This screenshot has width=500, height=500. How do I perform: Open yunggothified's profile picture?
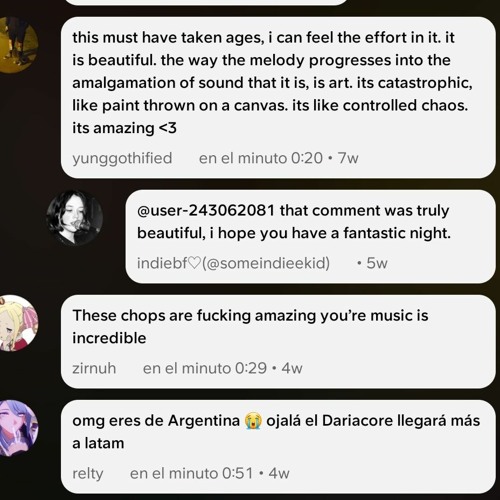point(16,45)
